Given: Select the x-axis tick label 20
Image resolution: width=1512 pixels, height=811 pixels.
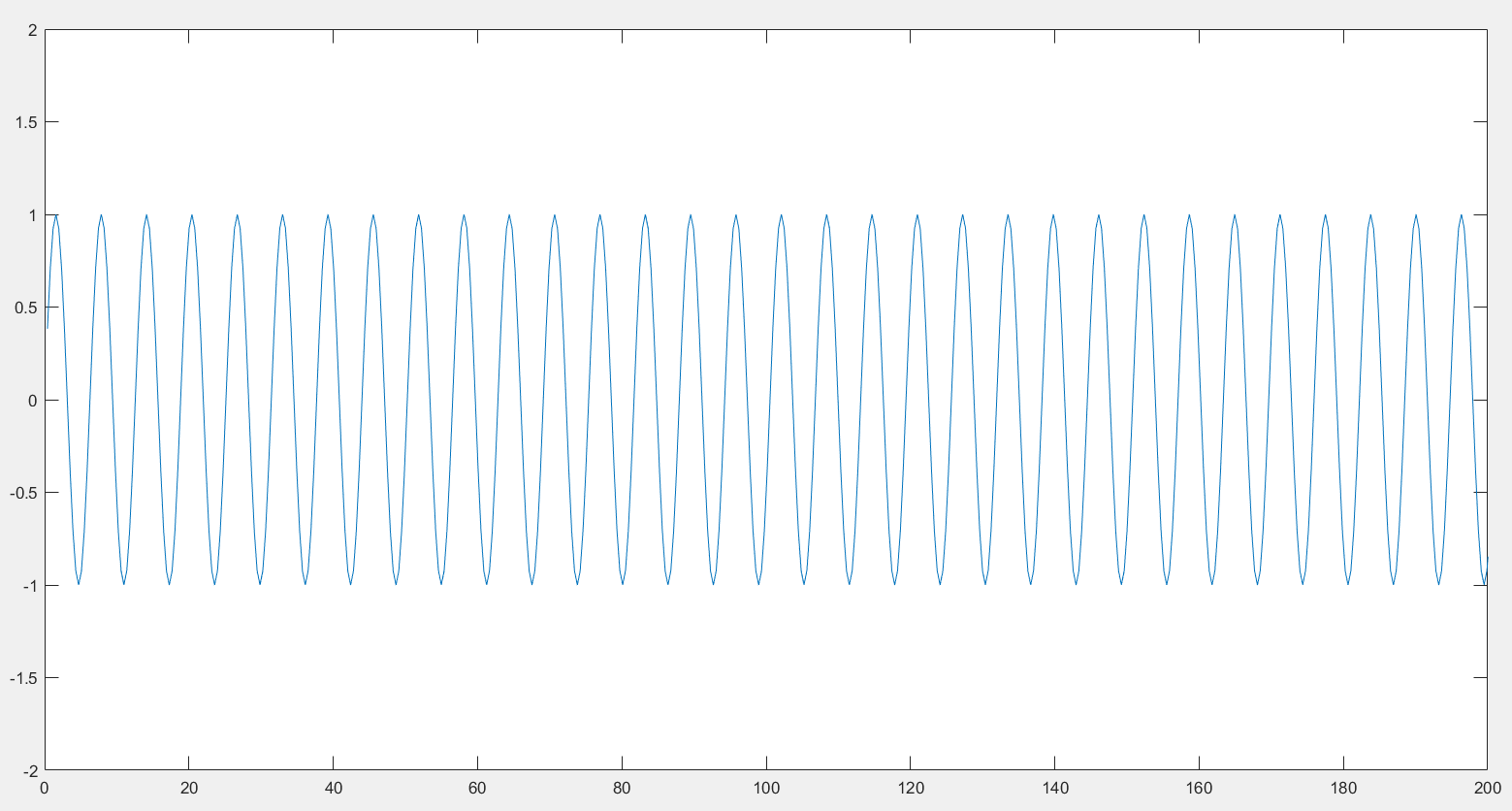Looking at the screenshot, I should 188,789.
